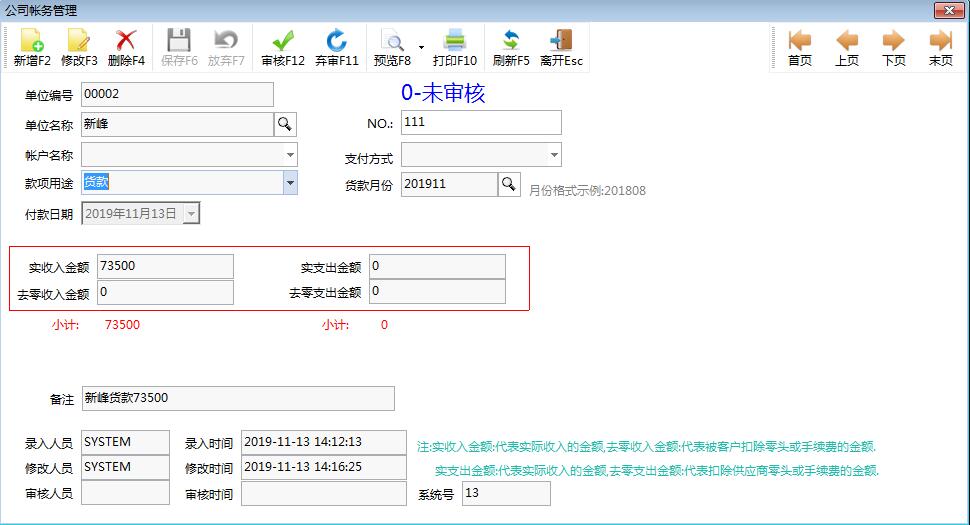Click the search icon beside 货款月份
Viewport: 970px width, 525px height.
[x=509, y=184]
